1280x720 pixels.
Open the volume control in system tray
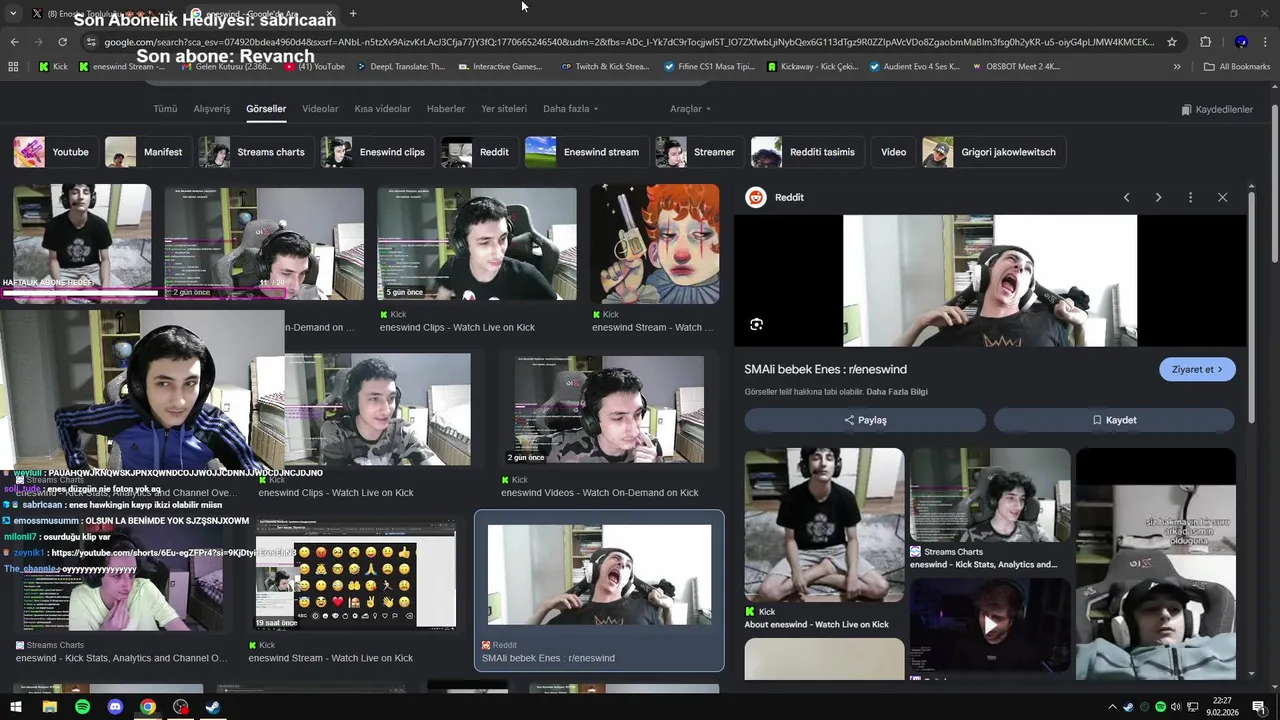(1175, 707)
